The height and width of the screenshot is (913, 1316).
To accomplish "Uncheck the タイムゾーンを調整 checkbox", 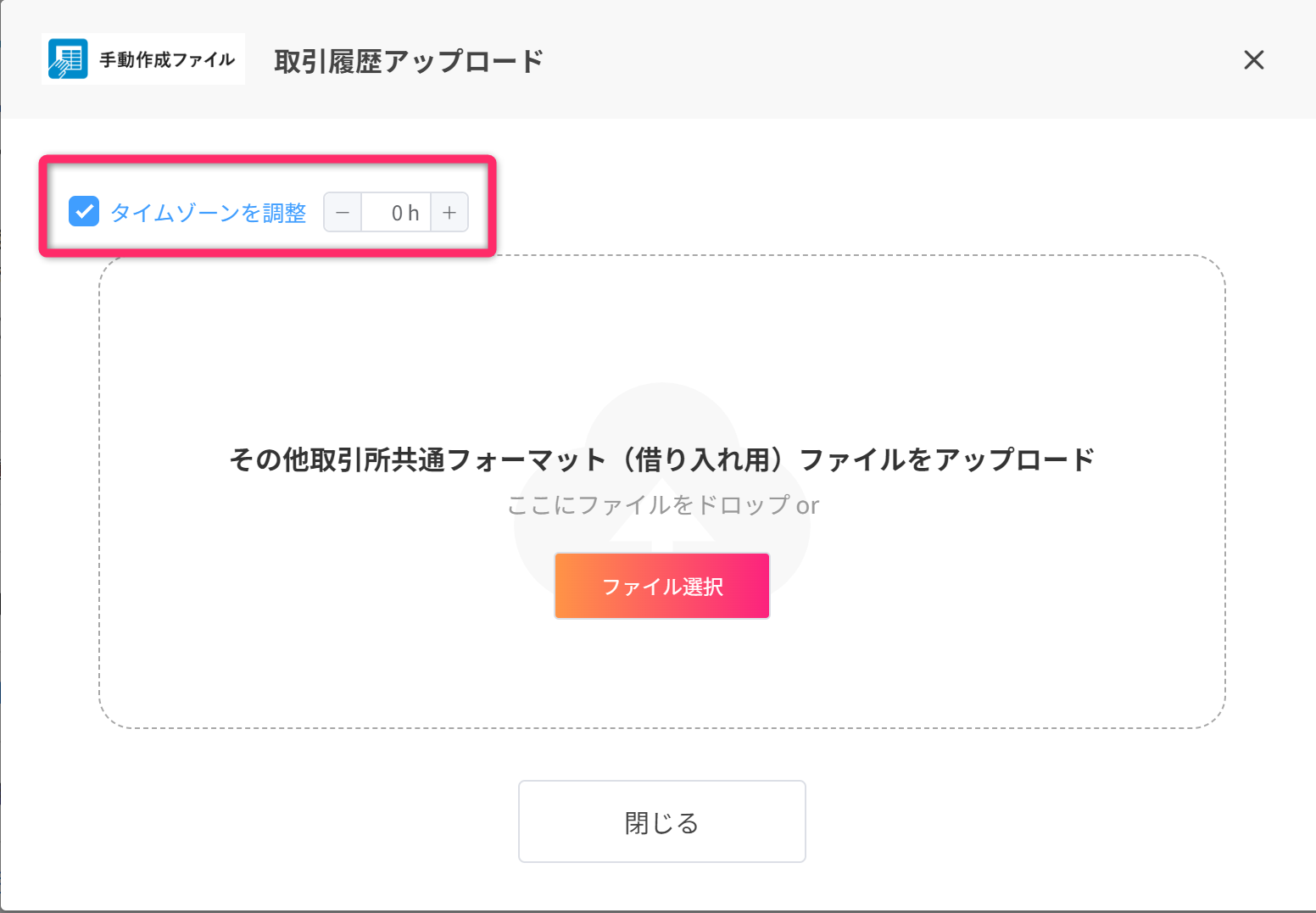I will (84, 212).
